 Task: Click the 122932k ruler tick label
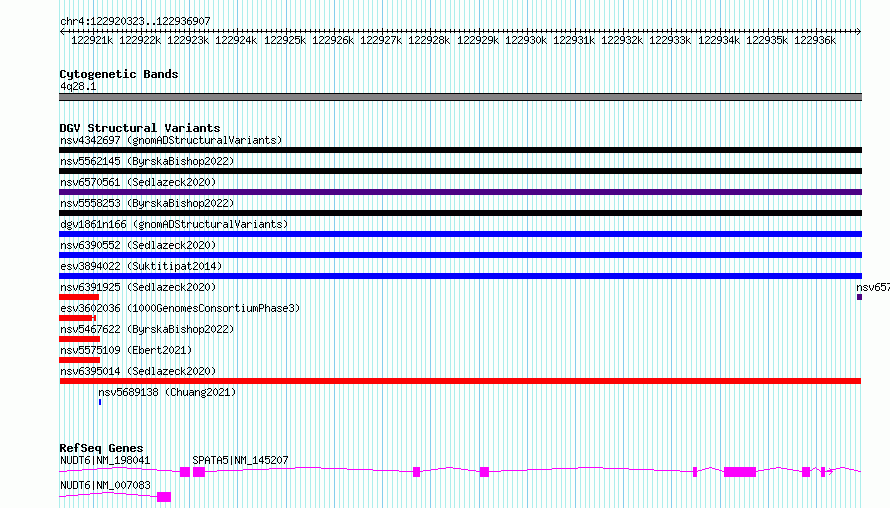click(x=622, y=40)
